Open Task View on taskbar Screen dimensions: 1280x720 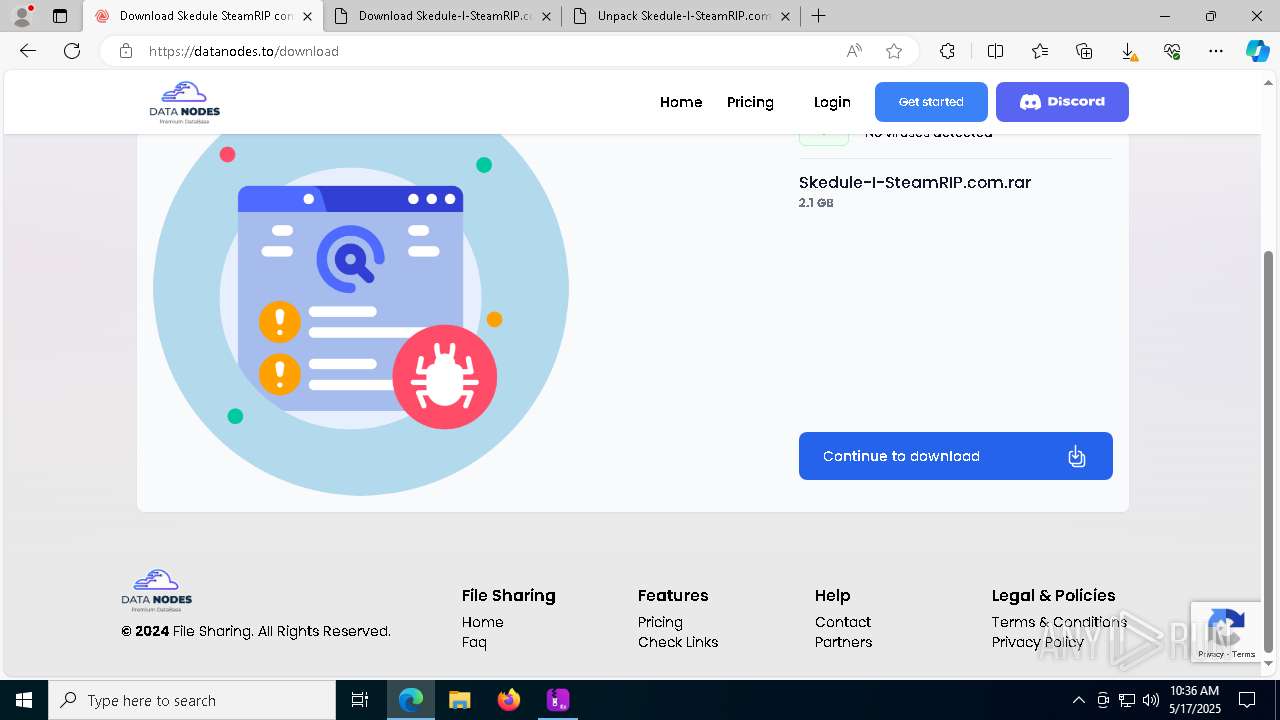tap(360, 700)
